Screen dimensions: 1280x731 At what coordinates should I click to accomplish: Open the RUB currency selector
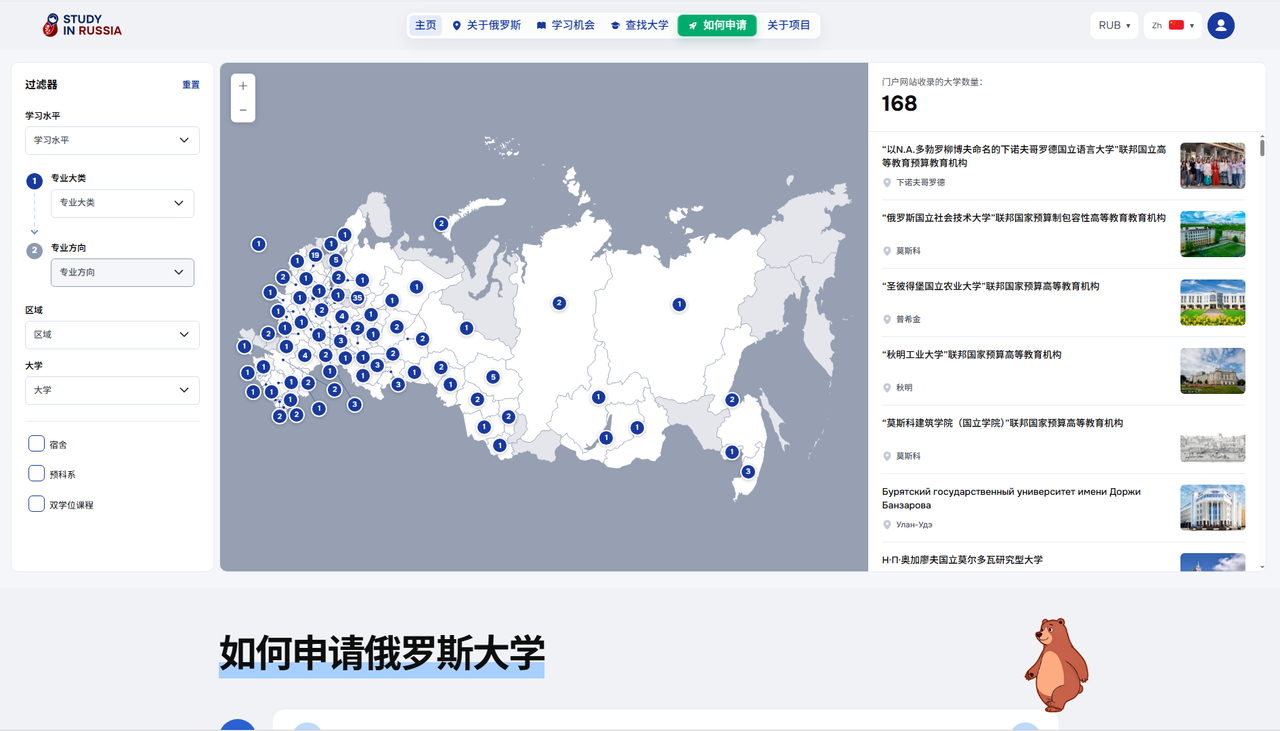1114,25
